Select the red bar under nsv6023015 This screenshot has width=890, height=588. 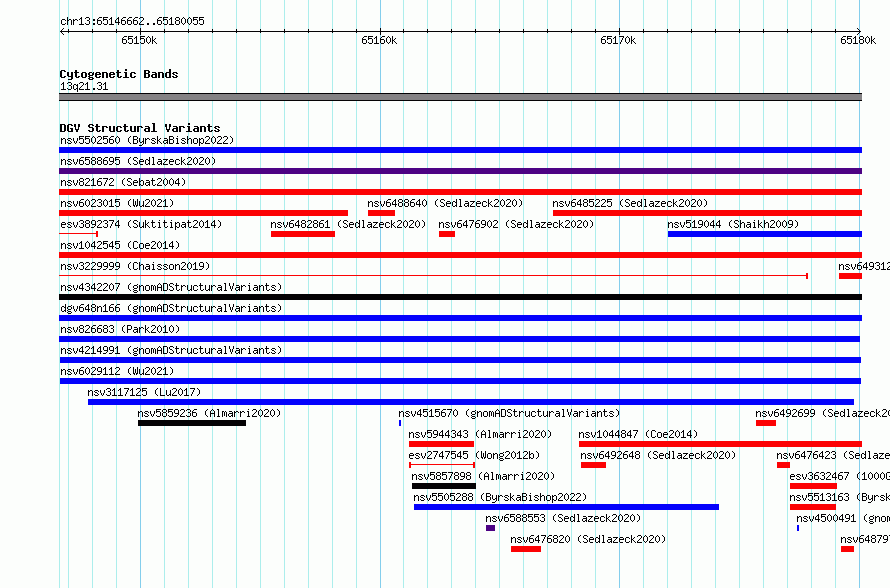pyautogui.click(x=204, y=213)
